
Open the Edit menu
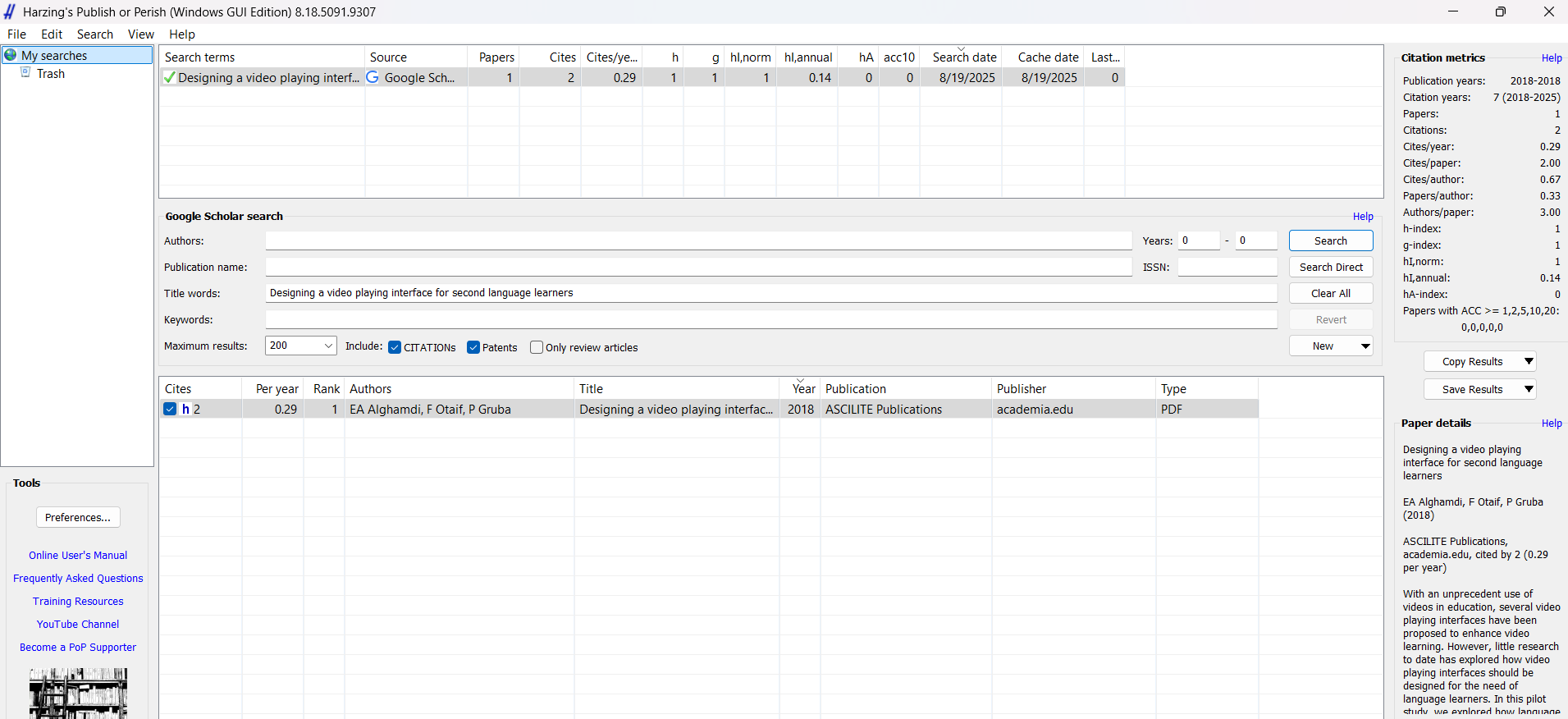point(52,34)
